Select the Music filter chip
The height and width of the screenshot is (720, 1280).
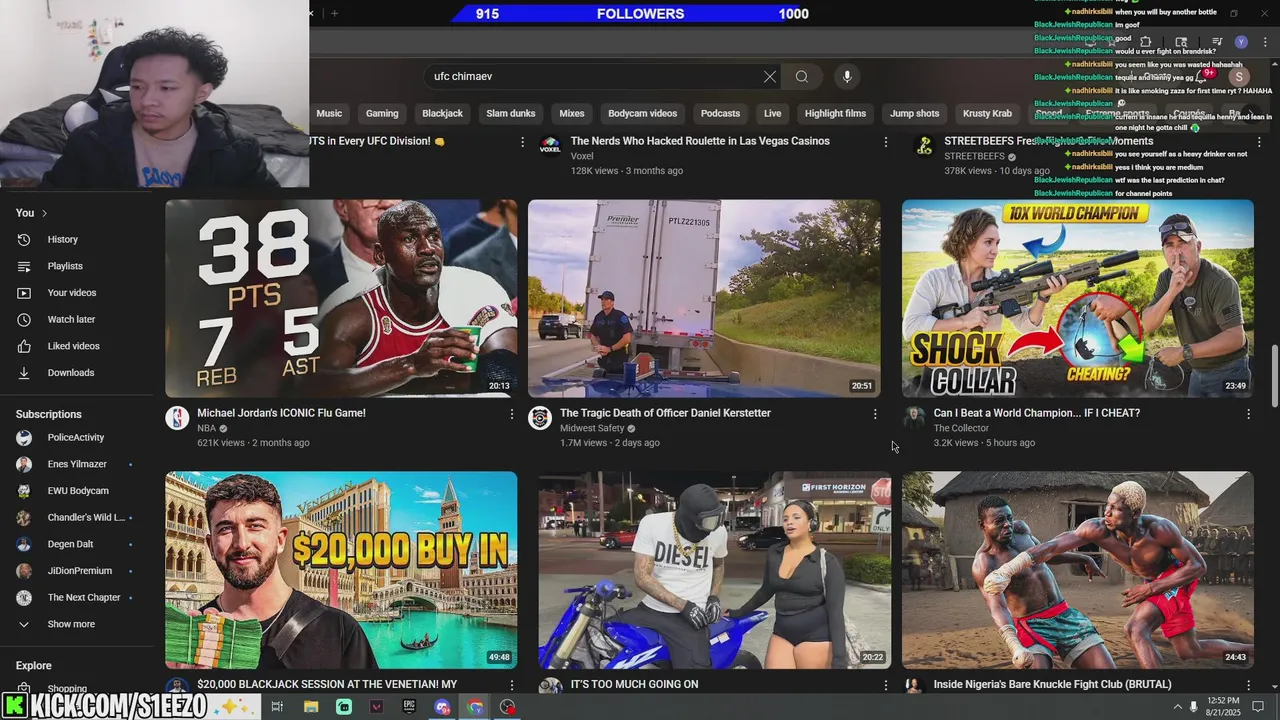pyautogui.click(x=329, y=113)
